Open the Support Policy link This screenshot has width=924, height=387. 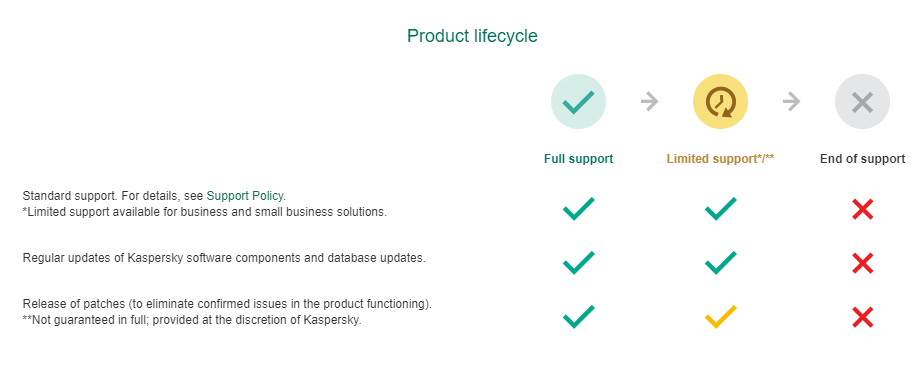pos(245,196)
